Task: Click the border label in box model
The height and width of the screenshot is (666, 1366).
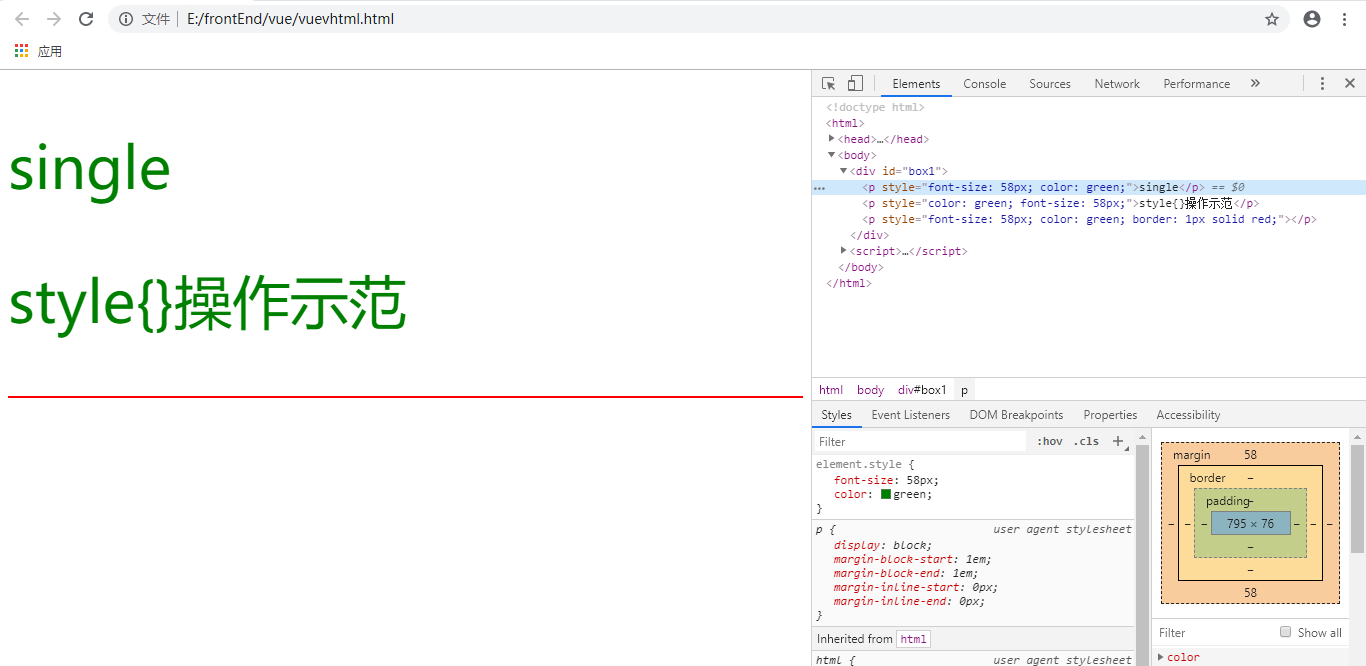Action: point(1208,478)
